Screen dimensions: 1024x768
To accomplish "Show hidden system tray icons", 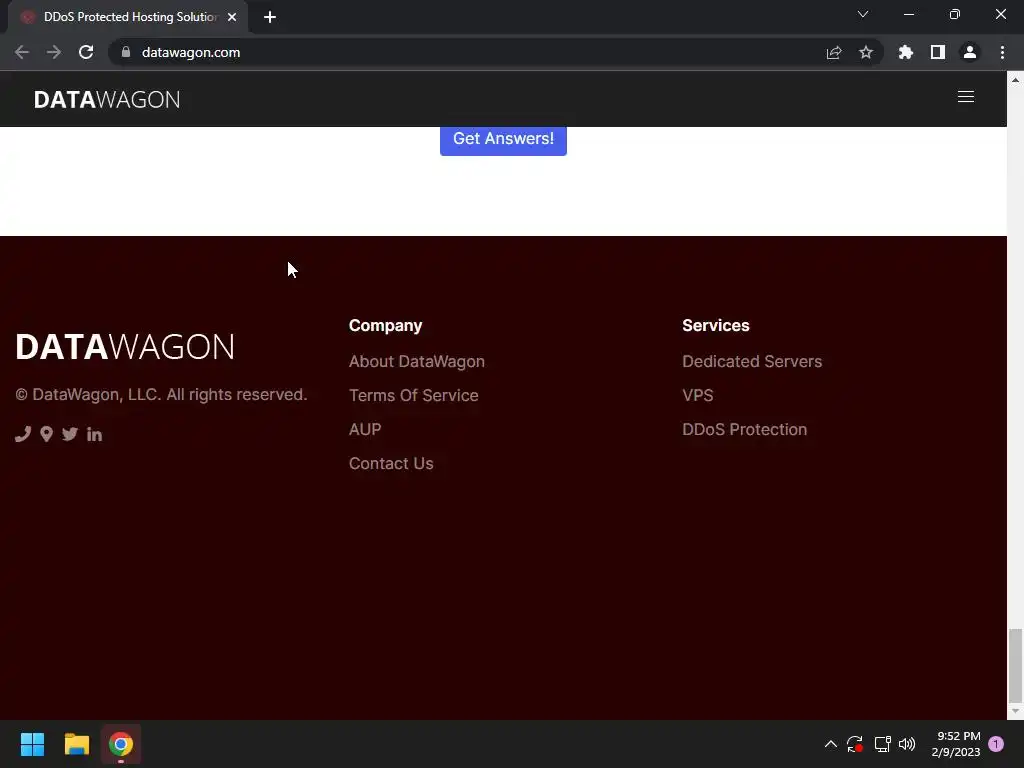I will point(831,744).
